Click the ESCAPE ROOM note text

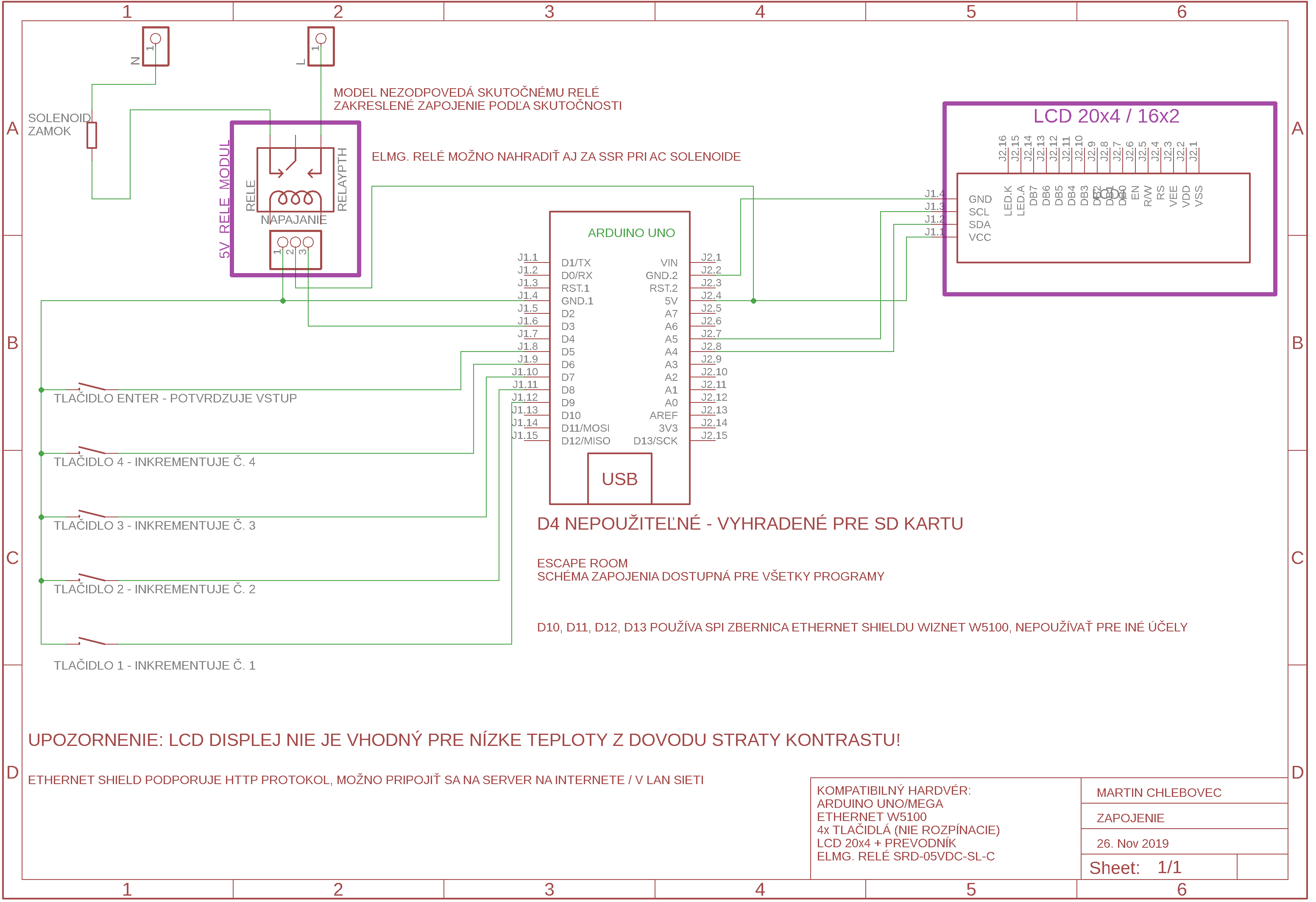710,570
